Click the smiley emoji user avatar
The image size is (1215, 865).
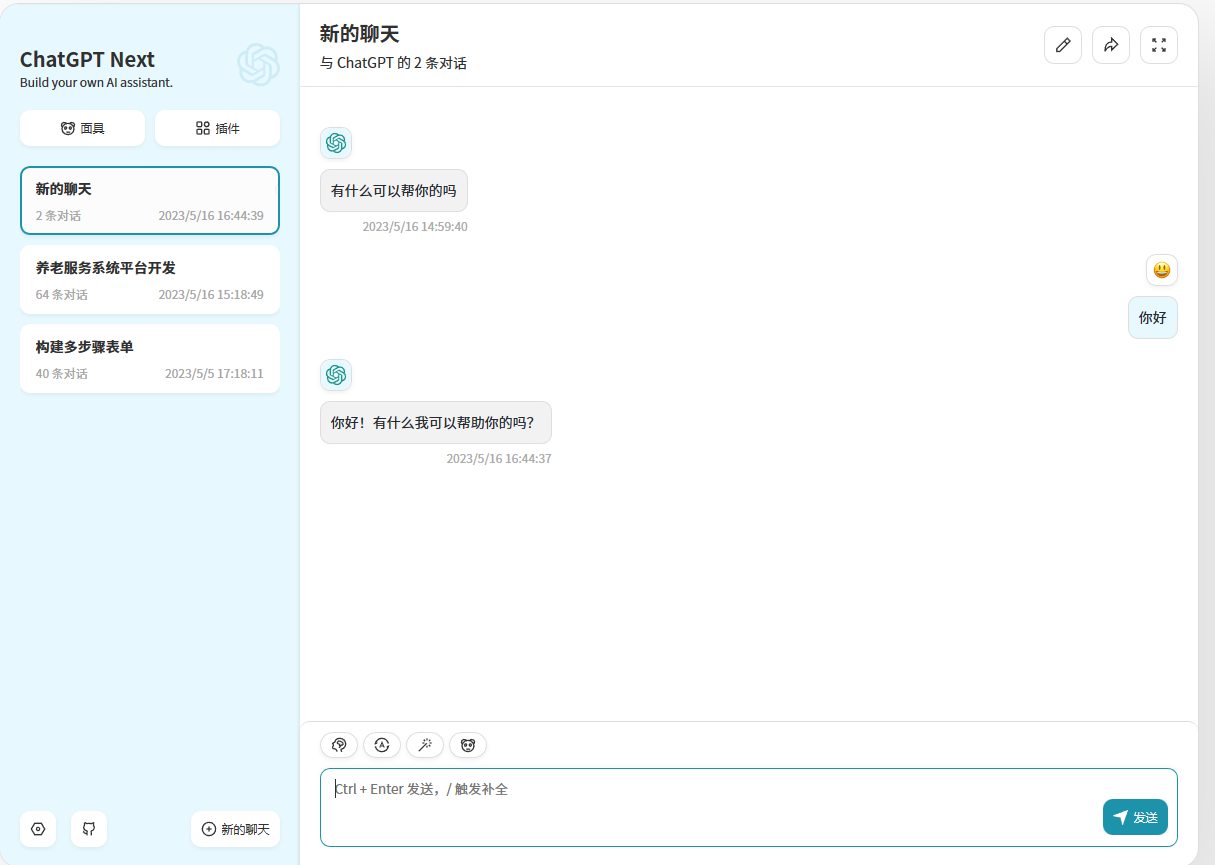click(x=1161, y=270)
